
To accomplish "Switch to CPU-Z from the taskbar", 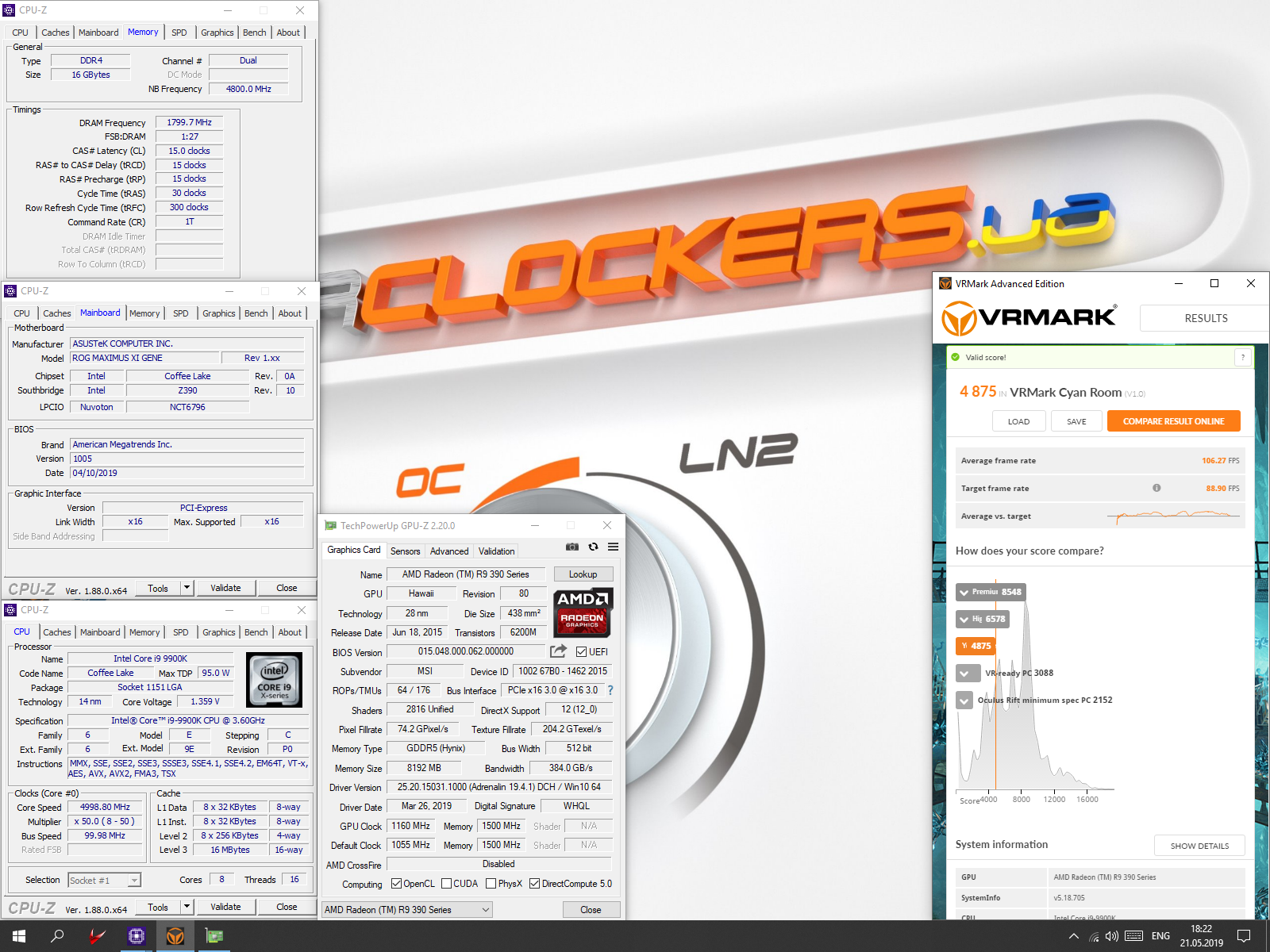I will (x=137, y=936).
